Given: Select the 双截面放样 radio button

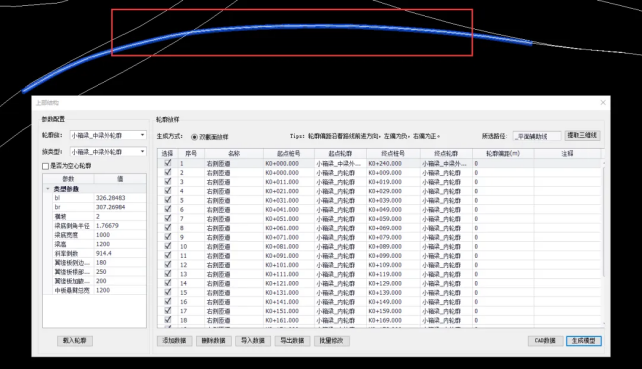Looking at the screenshot, I should point(194,137).
